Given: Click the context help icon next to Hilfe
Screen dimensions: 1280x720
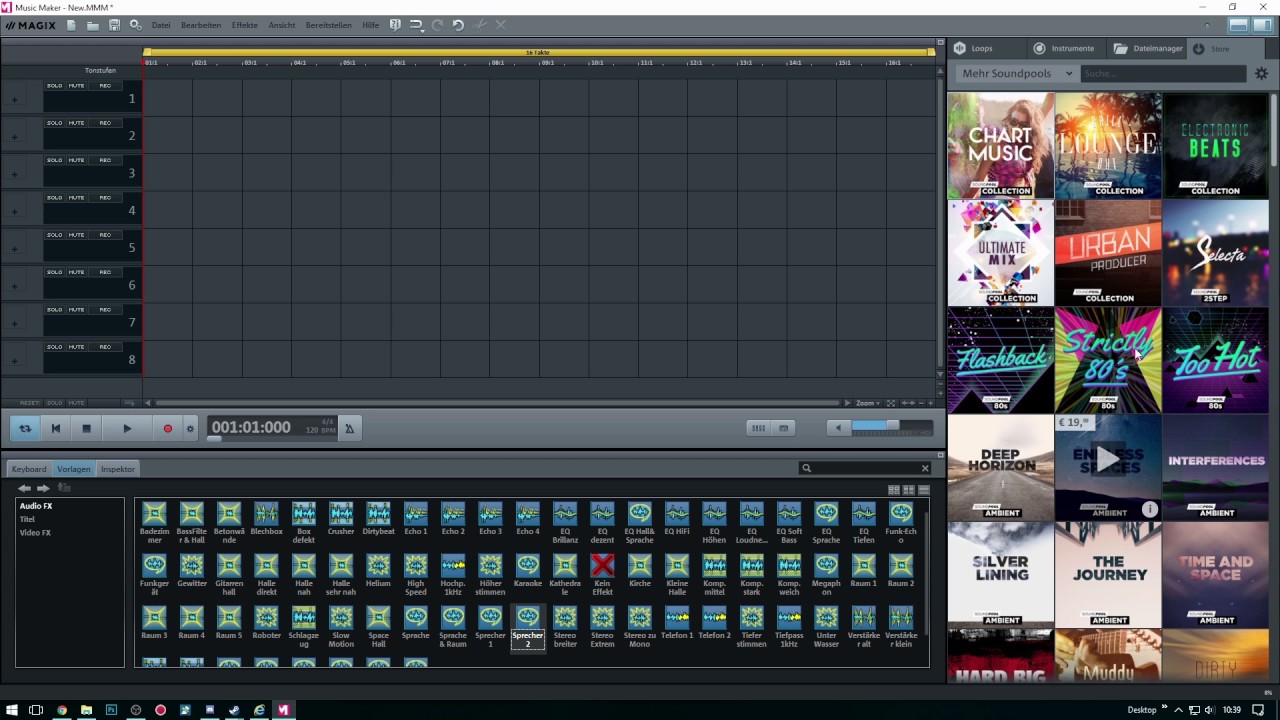Looking at the screenshot, I should click(395, 25).
